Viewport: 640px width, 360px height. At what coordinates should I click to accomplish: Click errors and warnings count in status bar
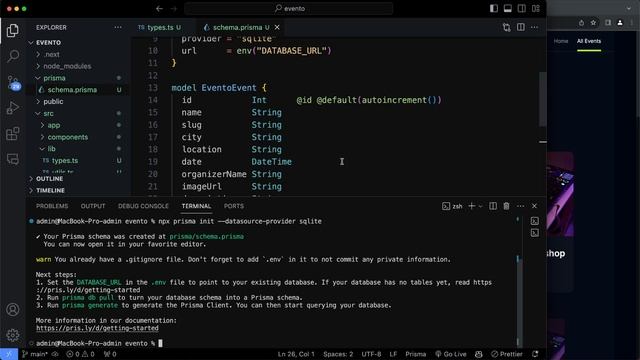80,354
